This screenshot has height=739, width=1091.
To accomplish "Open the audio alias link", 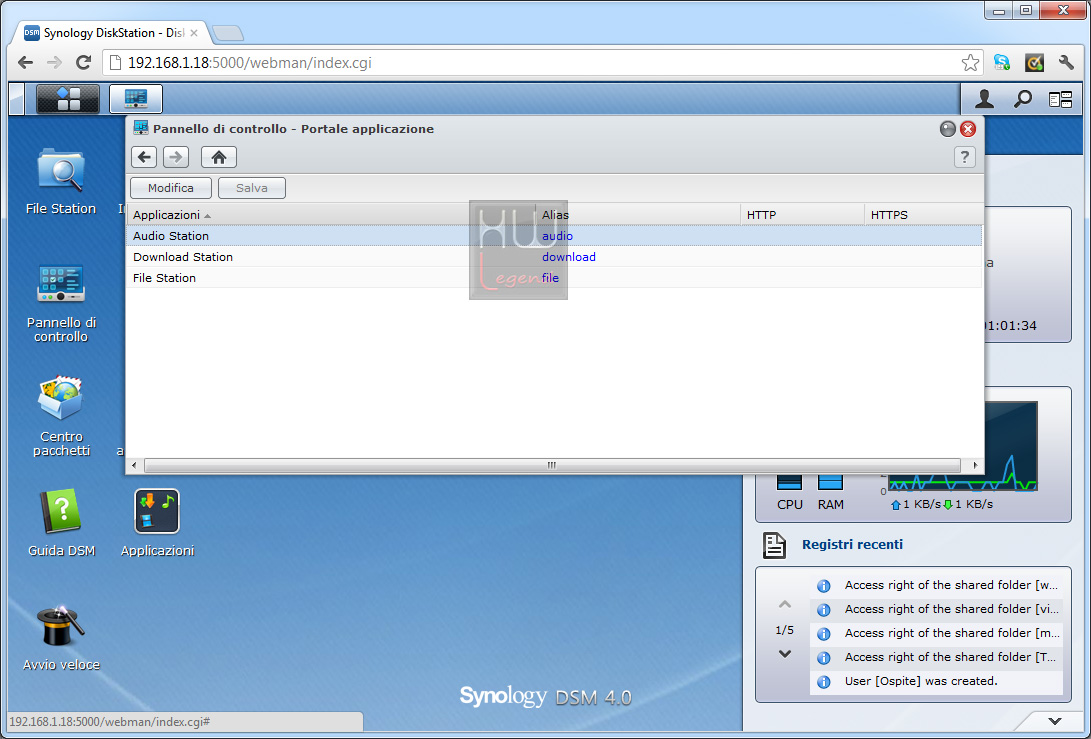I will tap(557, 236).
